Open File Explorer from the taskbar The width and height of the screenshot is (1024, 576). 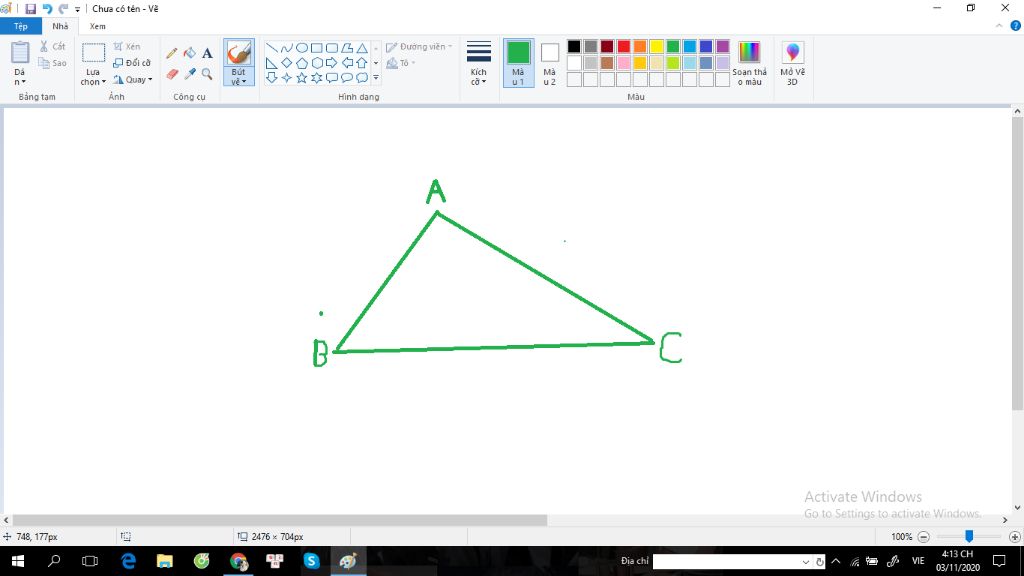(165, 561)
